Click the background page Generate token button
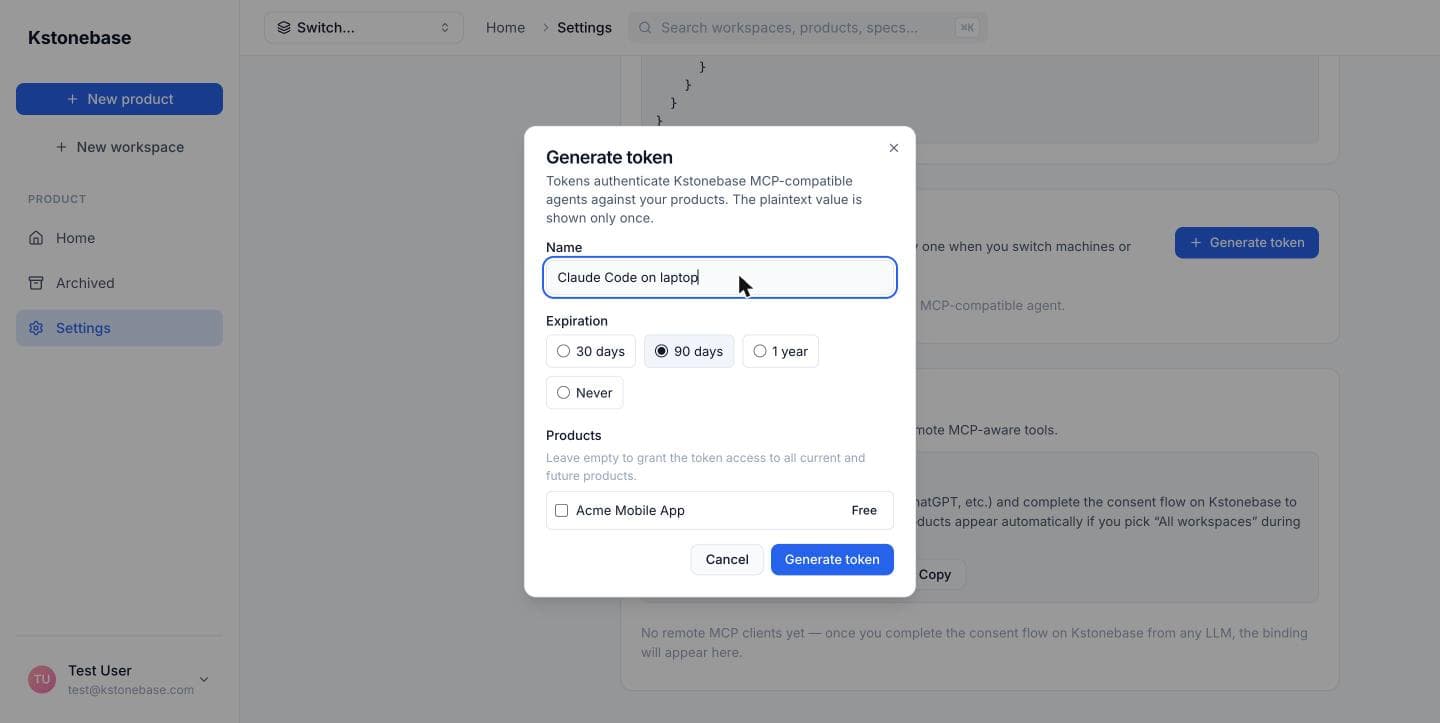 pos(1247,242)
